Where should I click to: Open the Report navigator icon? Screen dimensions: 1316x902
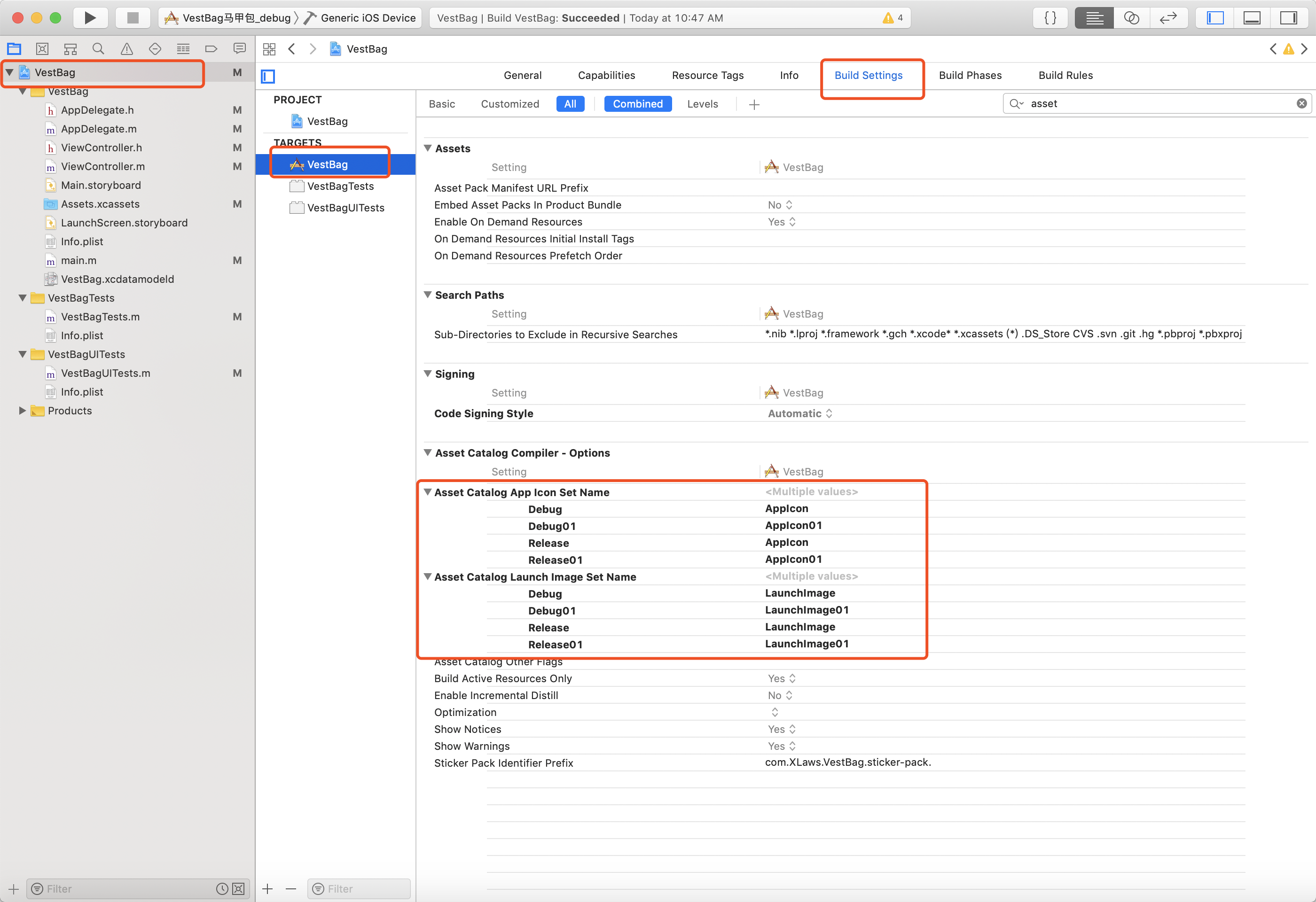pyautogui.click(x=240, y=49)
